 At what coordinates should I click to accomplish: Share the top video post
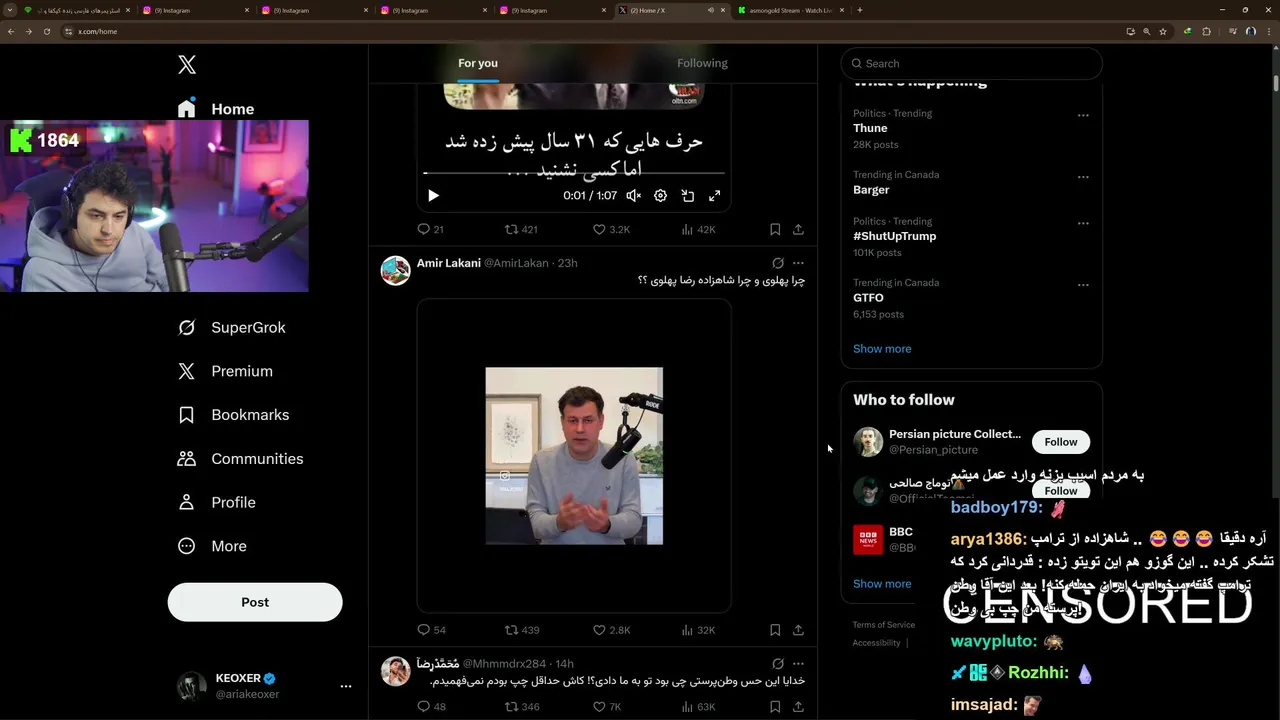(x=798, y=229)
